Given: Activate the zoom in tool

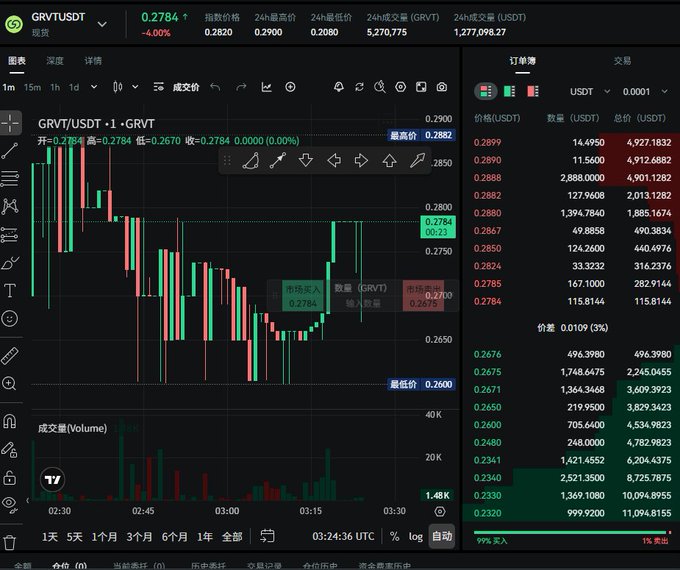Looking at the screenshot, I should [x=10, y=383].
